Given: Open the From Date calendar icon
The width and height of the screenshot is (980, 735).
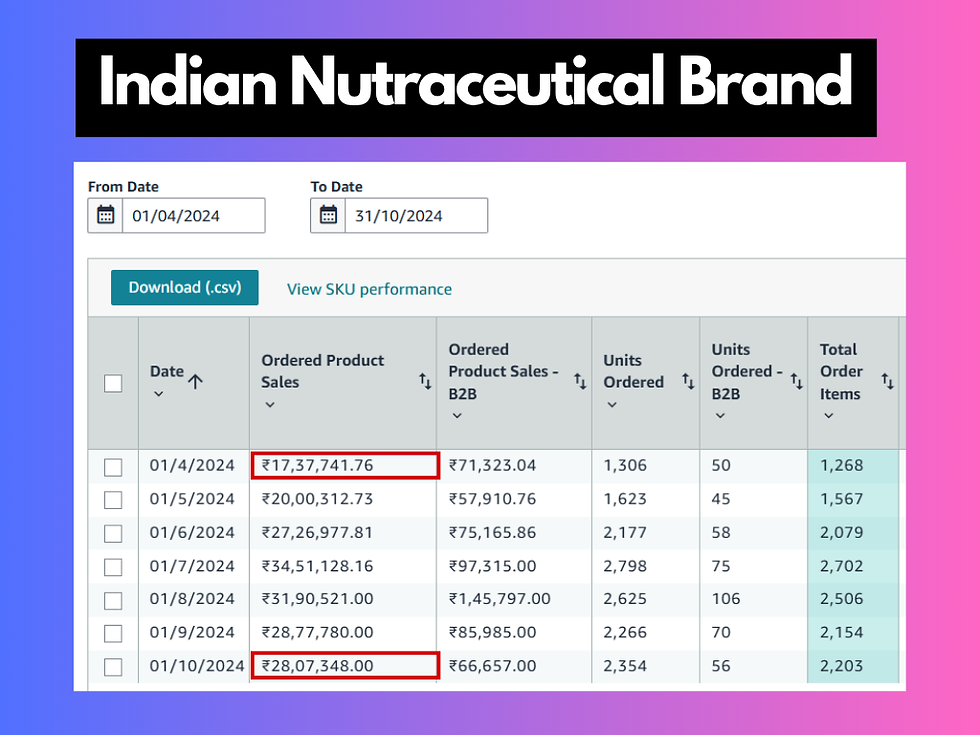Looking at the screenshot, I should (106, 216).
